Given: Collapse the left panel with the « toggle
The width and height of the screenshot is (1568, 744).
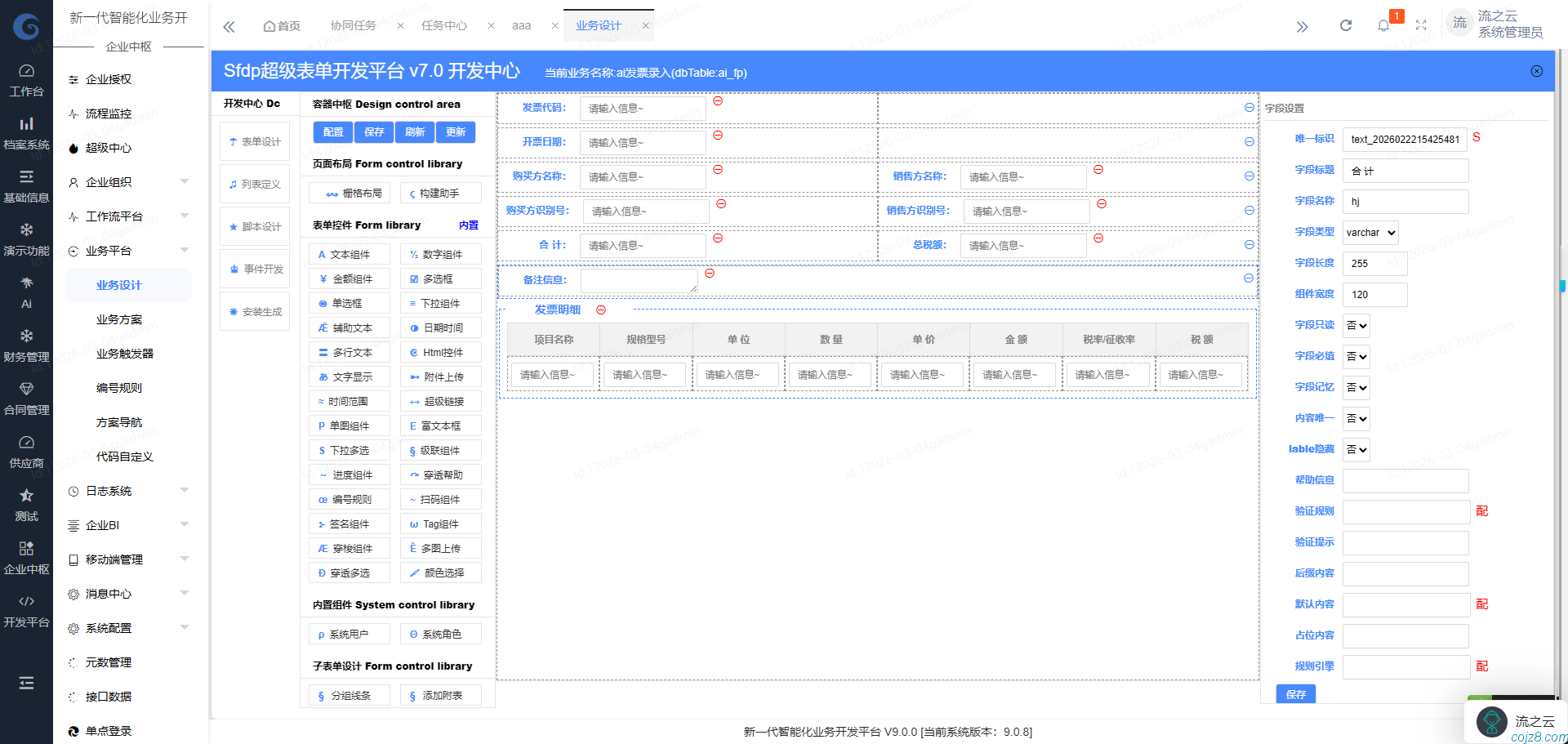Looking at the screenshot, I should point(229,25).
